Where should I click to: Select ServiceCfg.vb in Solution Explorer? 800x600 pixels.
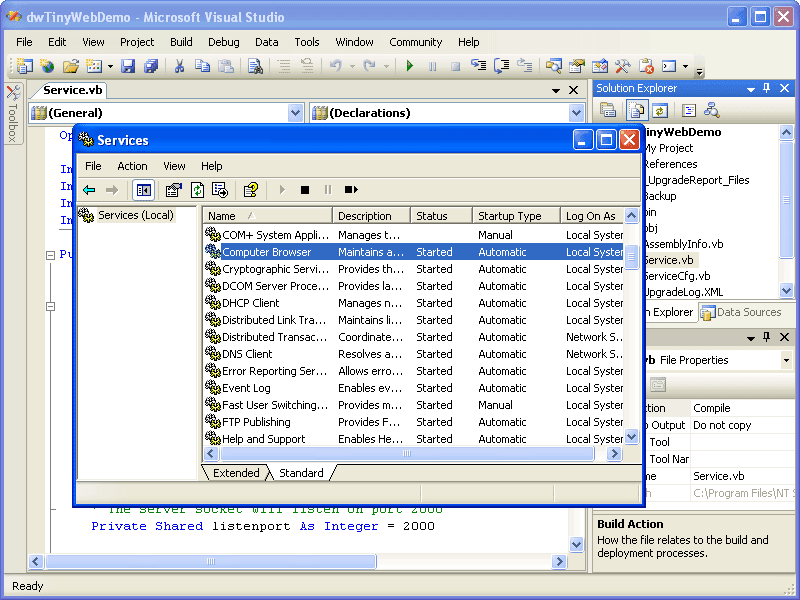677,276
